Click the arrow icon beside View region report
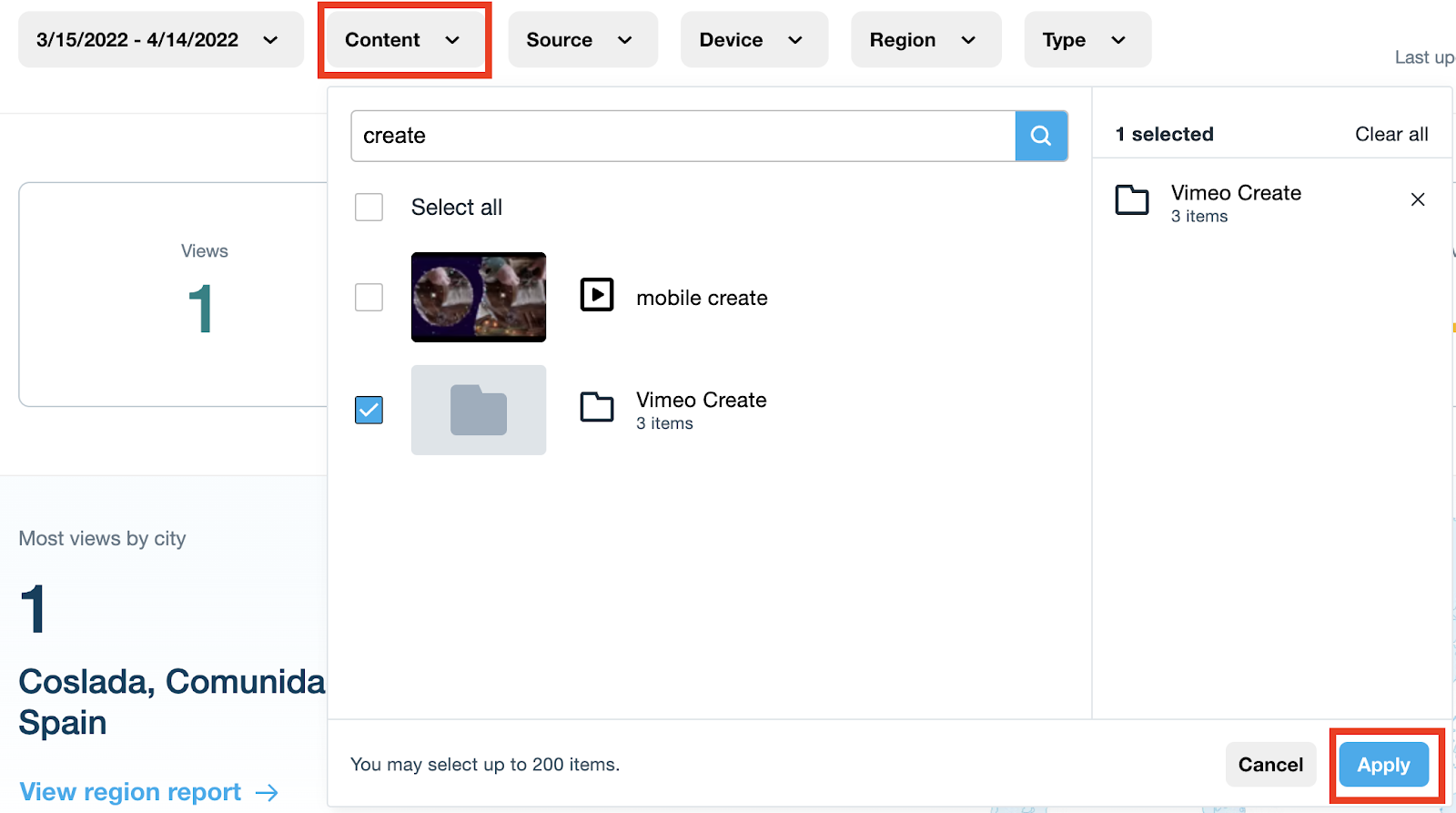Viewport: 1456px width, 813px height. (x=267, y=793)
